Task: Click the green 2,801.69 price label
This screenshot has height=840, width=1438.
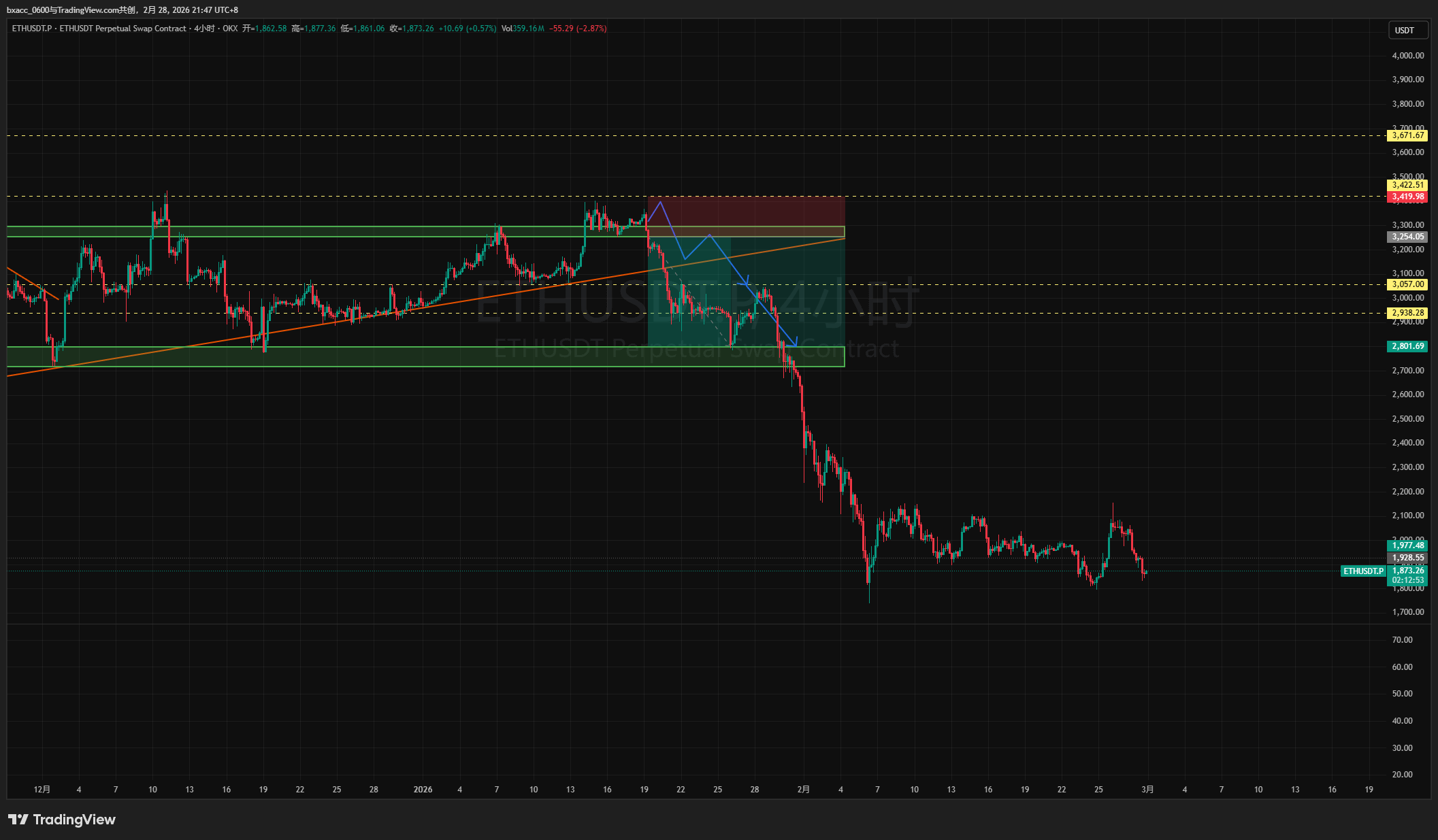Action: click(x=1407, y=346)
